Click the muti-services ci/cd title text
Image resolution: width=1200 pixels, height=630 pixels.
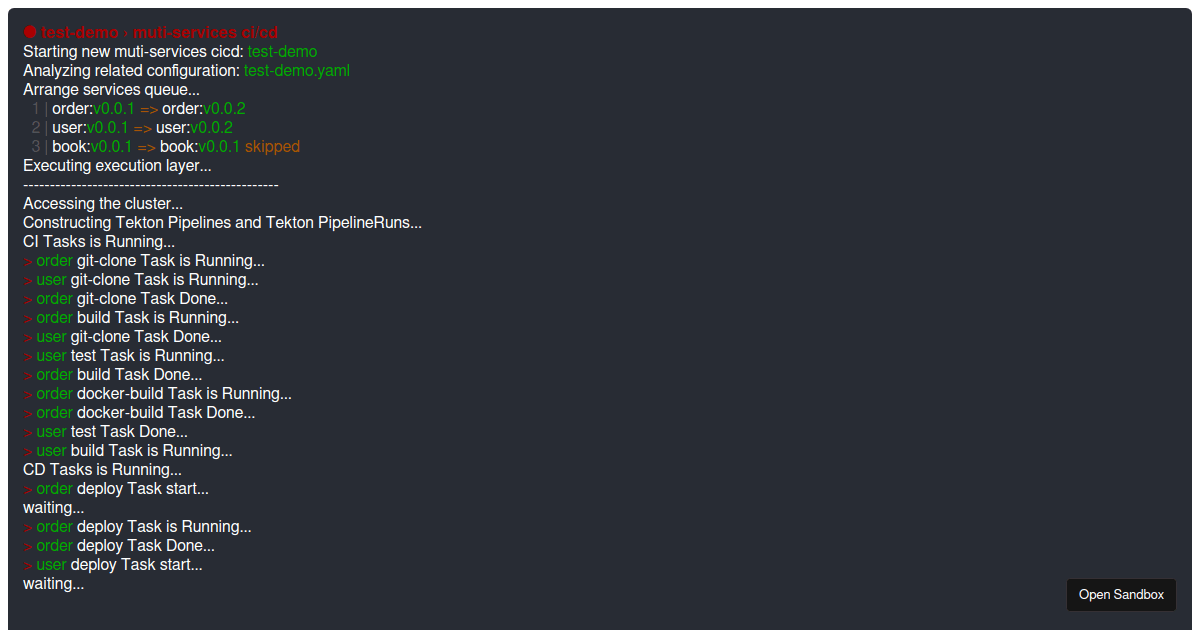[207, 32]
